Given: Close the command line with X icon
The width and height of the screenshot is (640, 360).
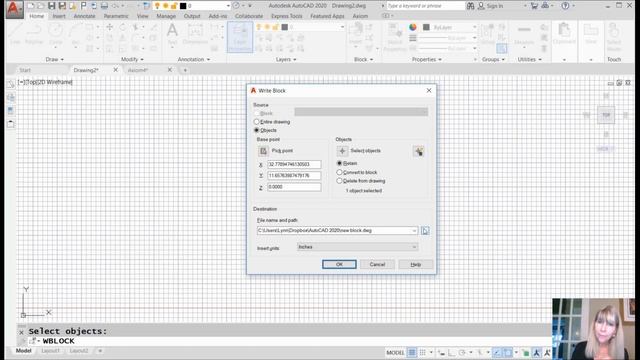Looking at the screenshot, I should 22,332.
